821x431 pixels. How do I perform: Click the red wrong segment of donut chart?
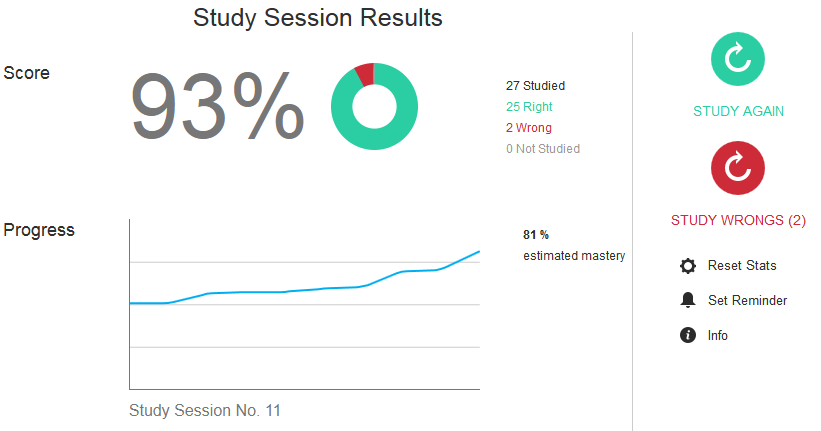point(365,74)
